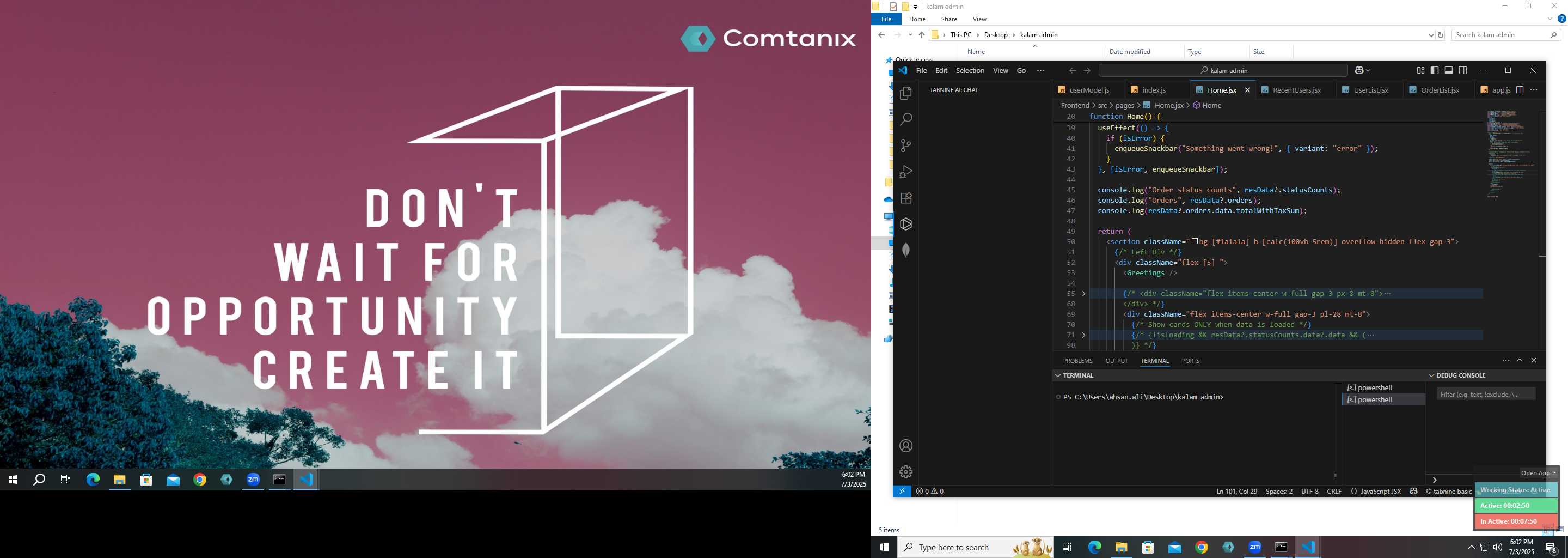Expand the File Explorer ribbon chevron
Viewport: 1568px width, 558px height.
click(1549, 19)
